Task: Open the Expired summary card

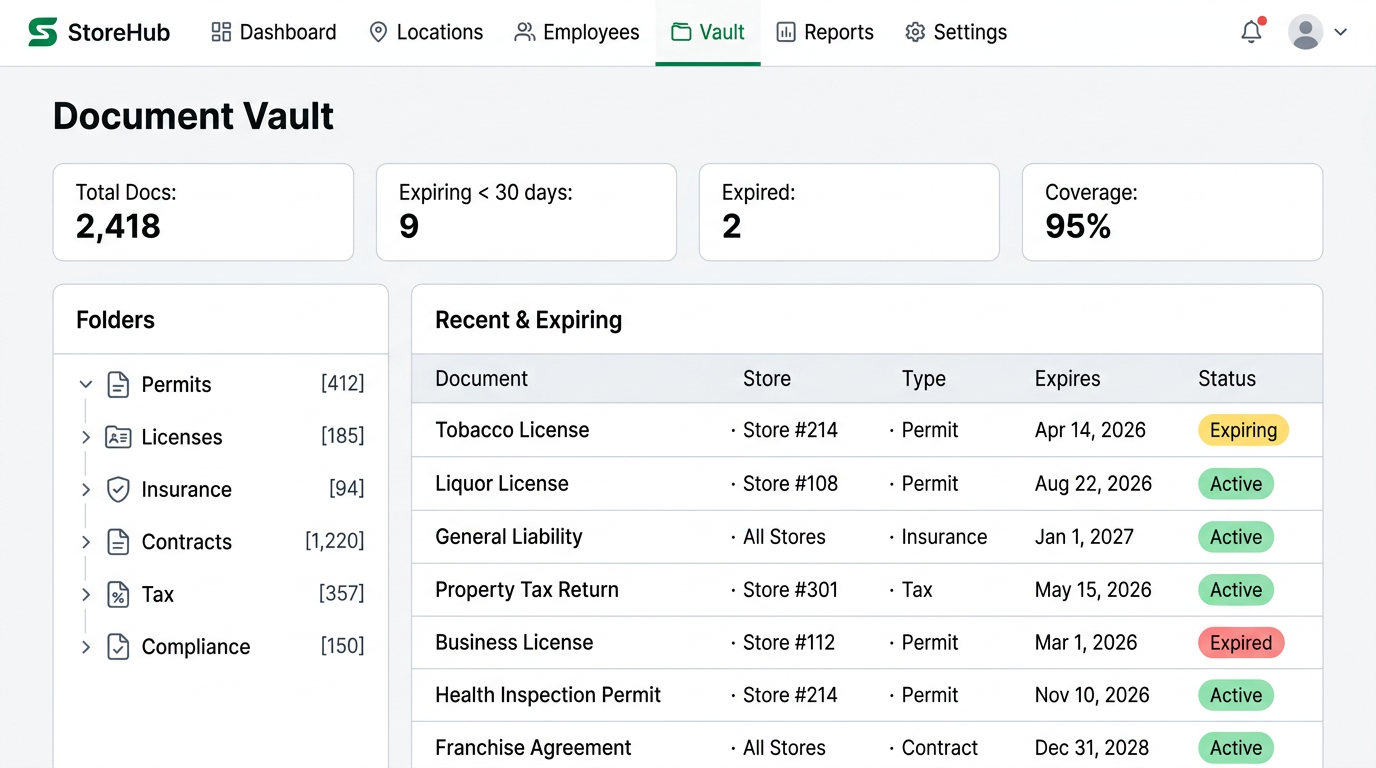Action: (849, 212)
